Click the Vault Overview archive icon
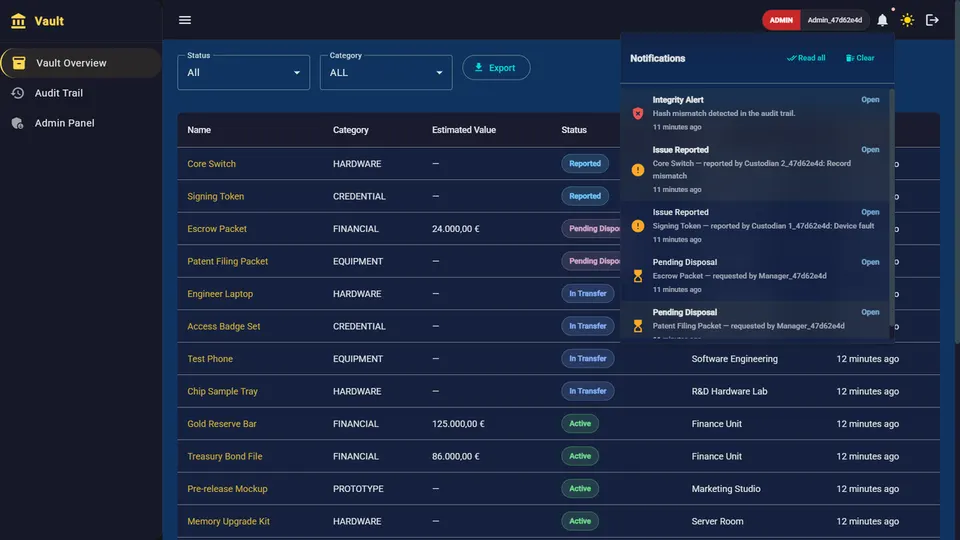The image size is (960, 540). point(19,63)
